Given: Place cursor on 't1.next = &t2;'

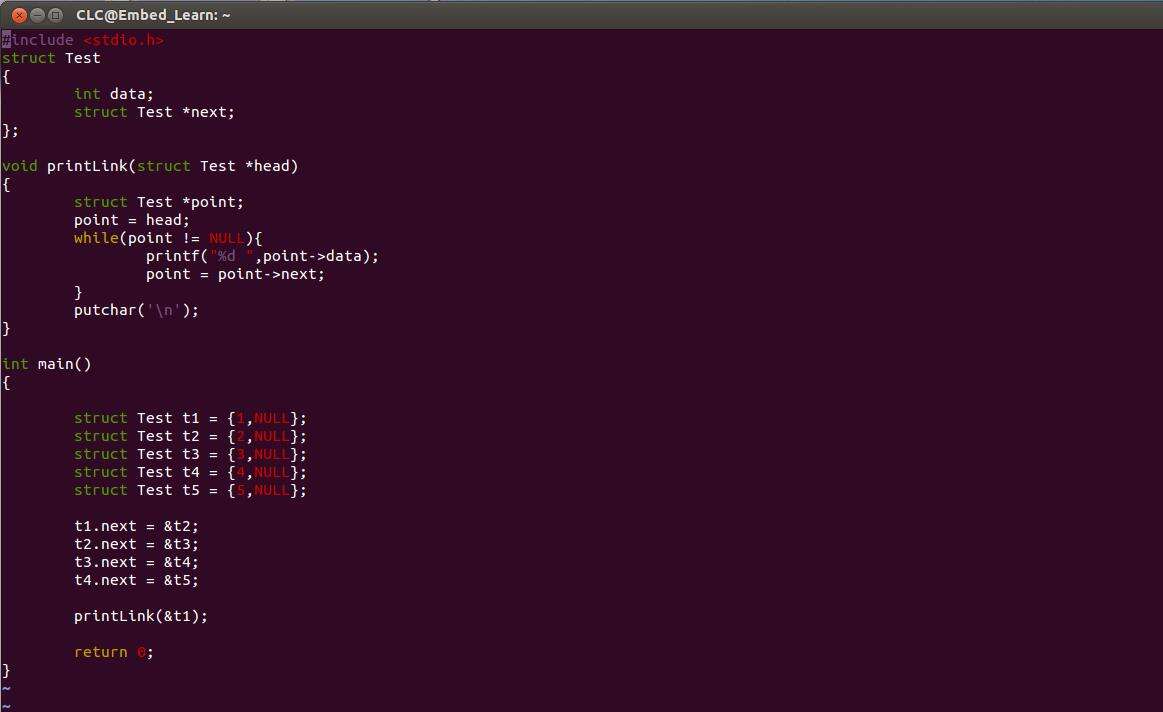Looking at the screenshot, I should [x=136, y=526].
